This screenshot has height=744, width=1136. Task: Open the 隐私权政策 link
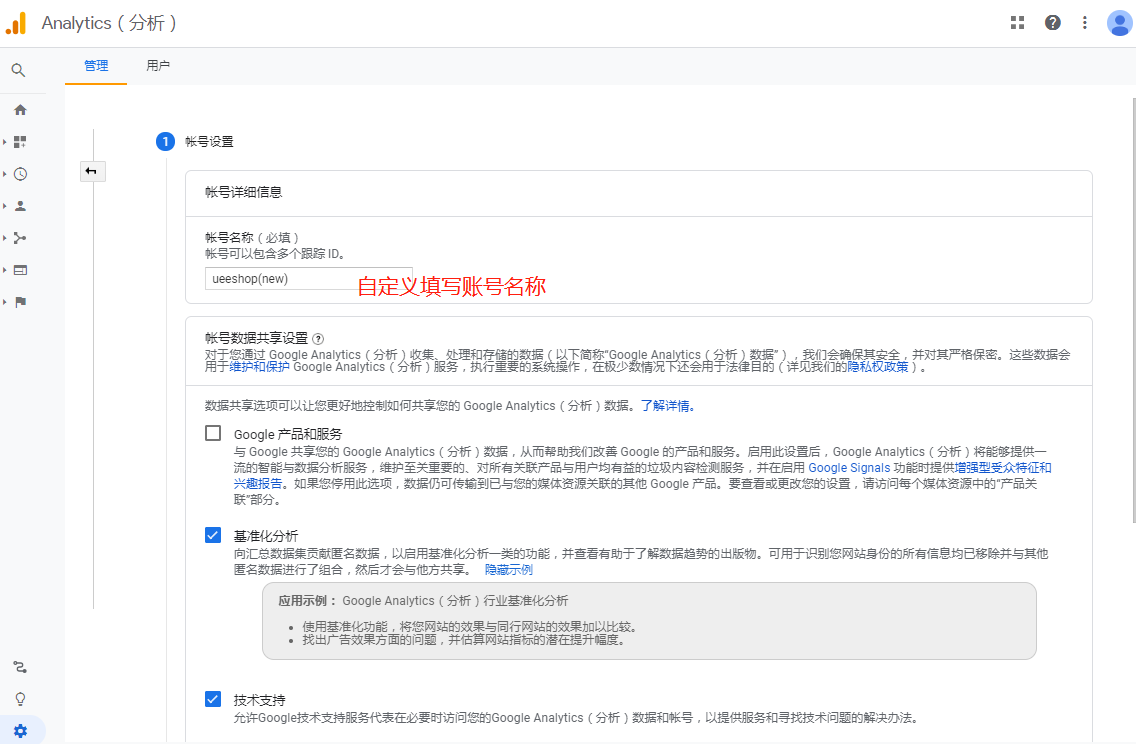pyautogui.click(x=878, y=367)
